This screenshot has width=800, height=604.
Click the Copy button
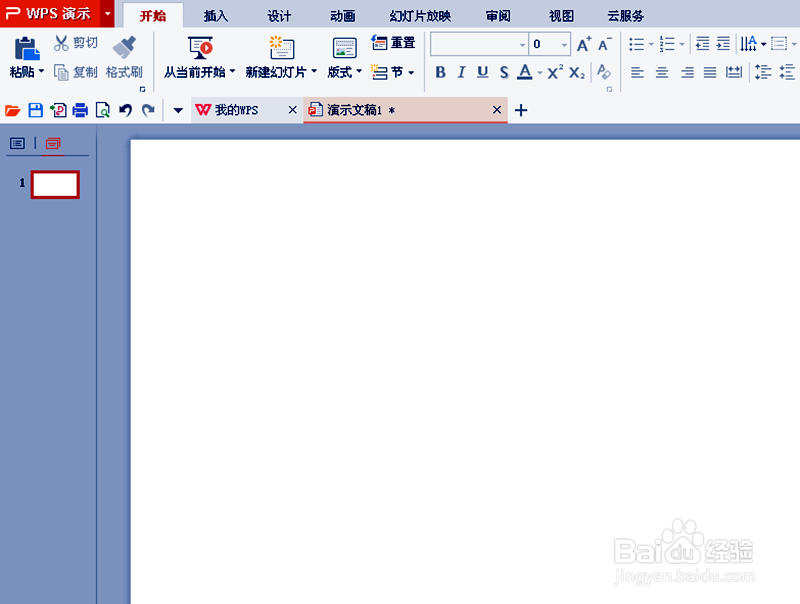tap(76, 72)
